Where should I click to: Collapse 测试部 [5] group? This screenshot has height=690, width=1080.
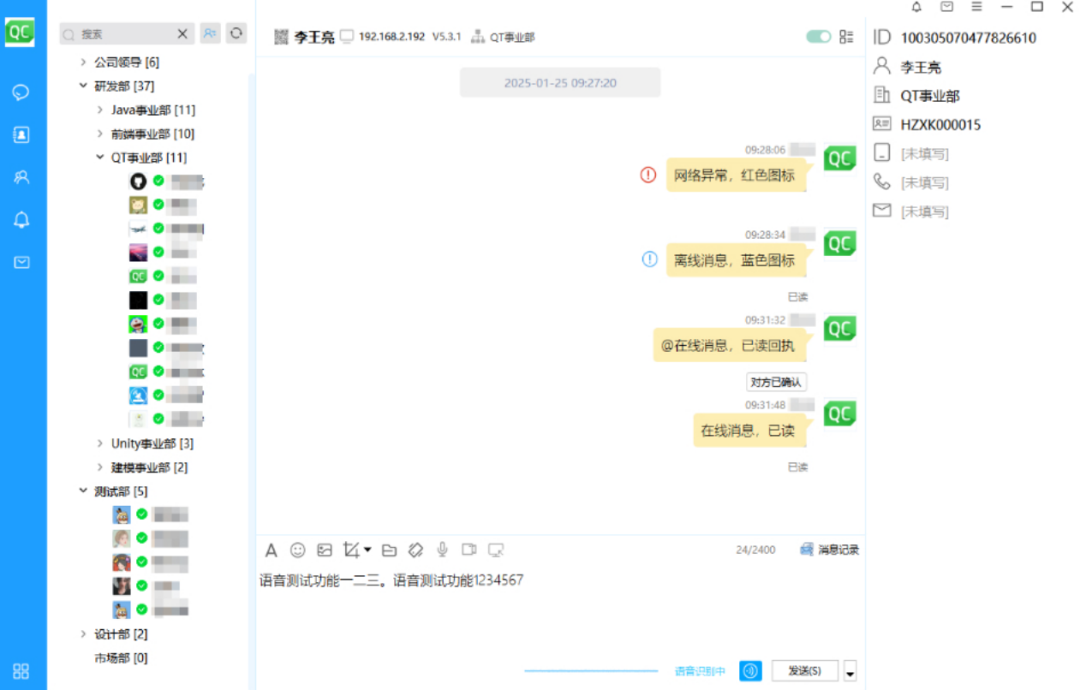[83, 490]
